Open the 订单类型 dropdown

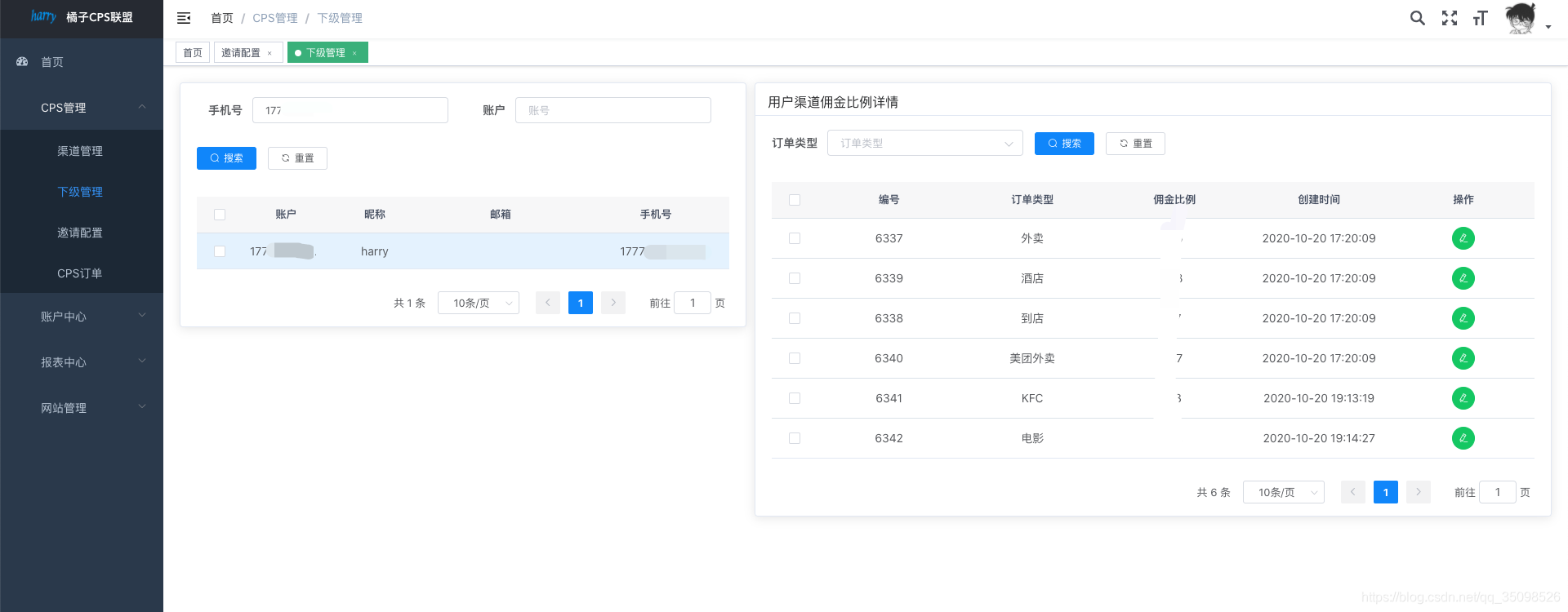925,143
